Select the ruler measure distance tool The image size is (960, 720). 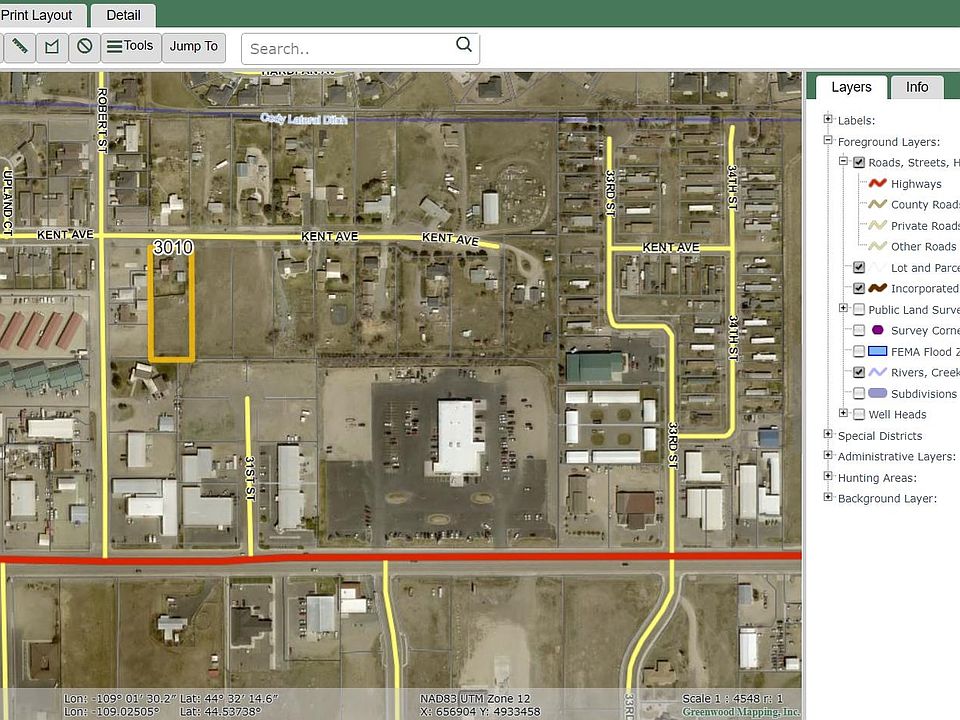coord(20,47)
